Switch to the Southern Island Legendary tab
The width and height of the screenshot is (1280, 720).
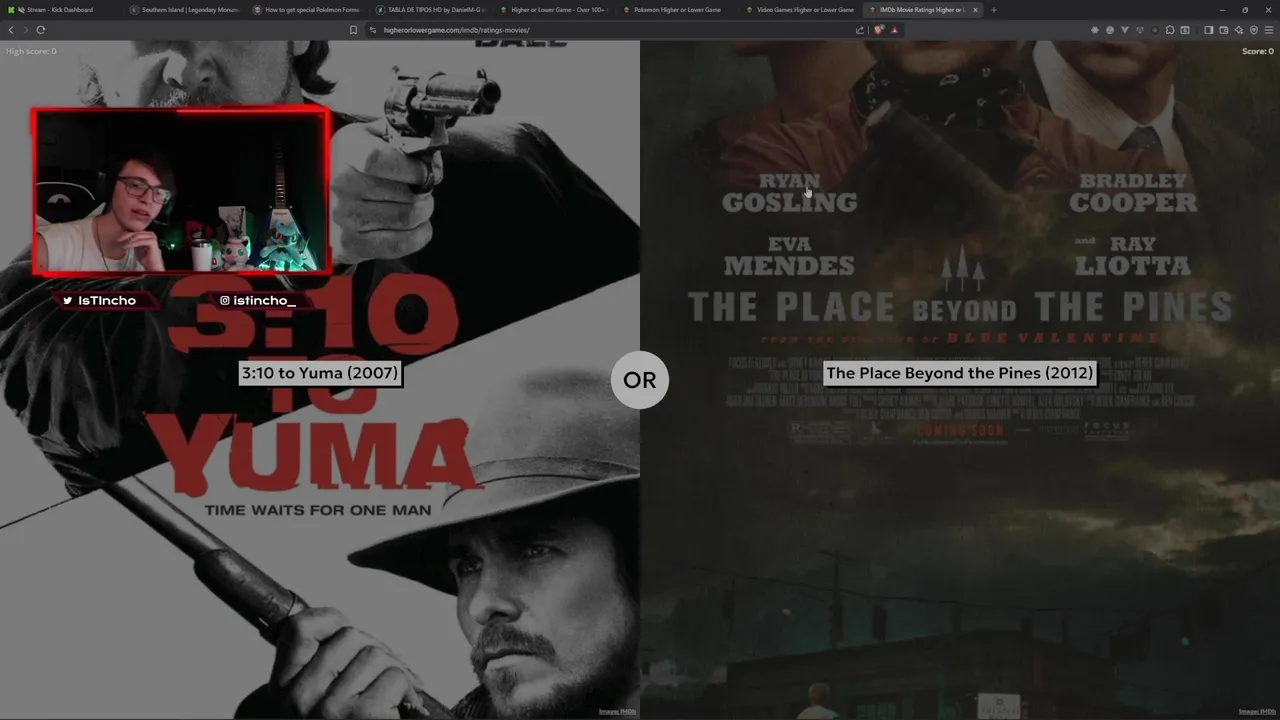click(x=185, y=10)
